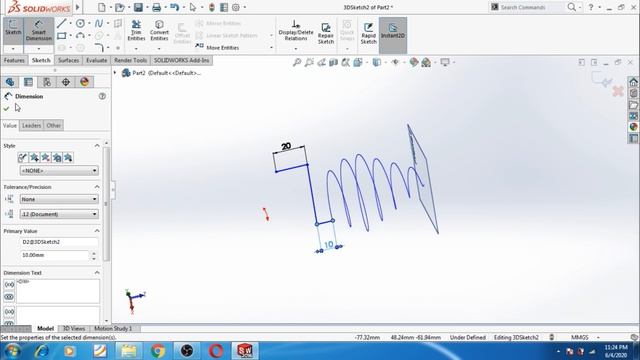
Task: Click the D2@3DSketch2 name field
Action: 59,242
